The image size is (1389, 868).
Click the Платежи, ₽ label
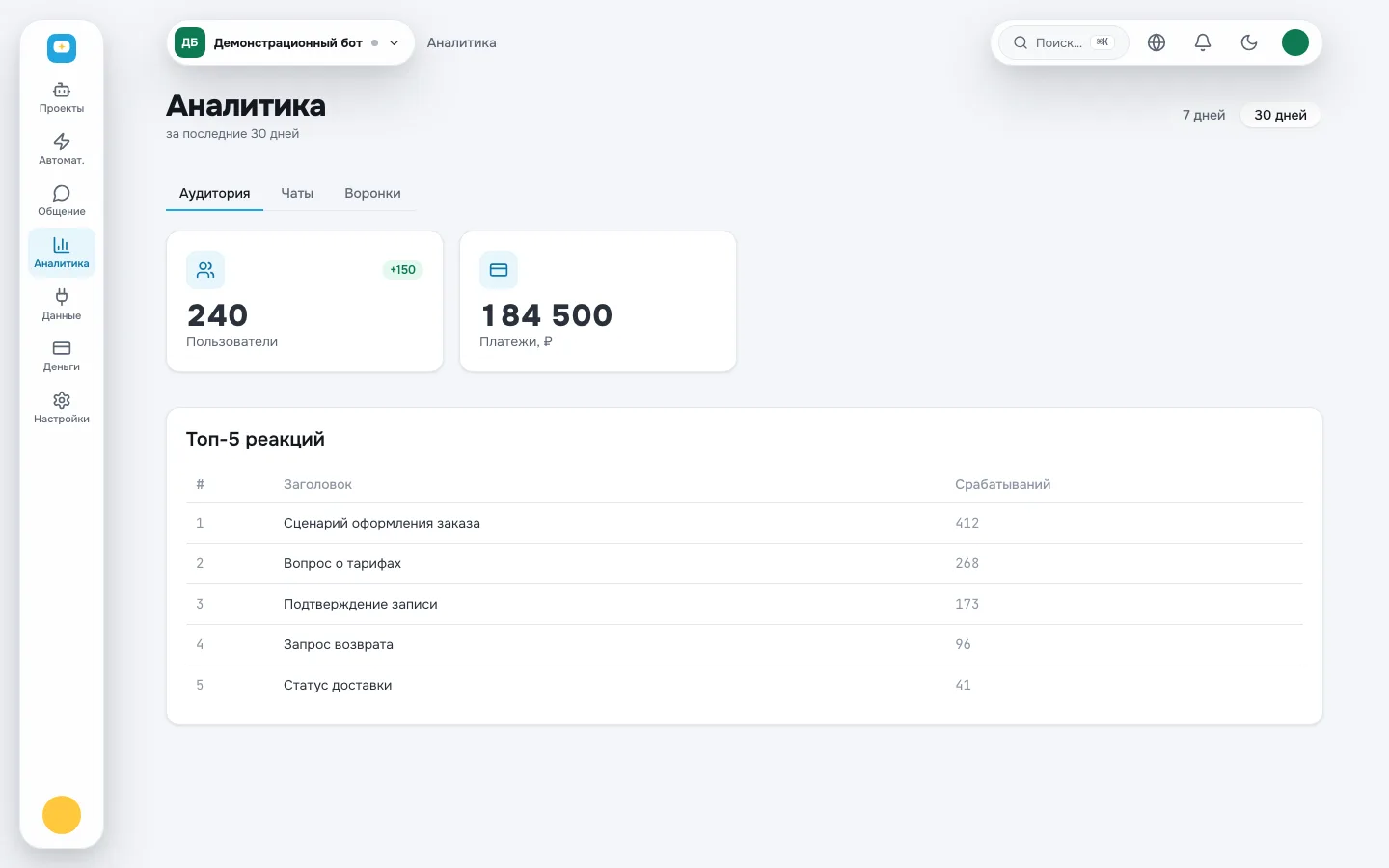516,341
